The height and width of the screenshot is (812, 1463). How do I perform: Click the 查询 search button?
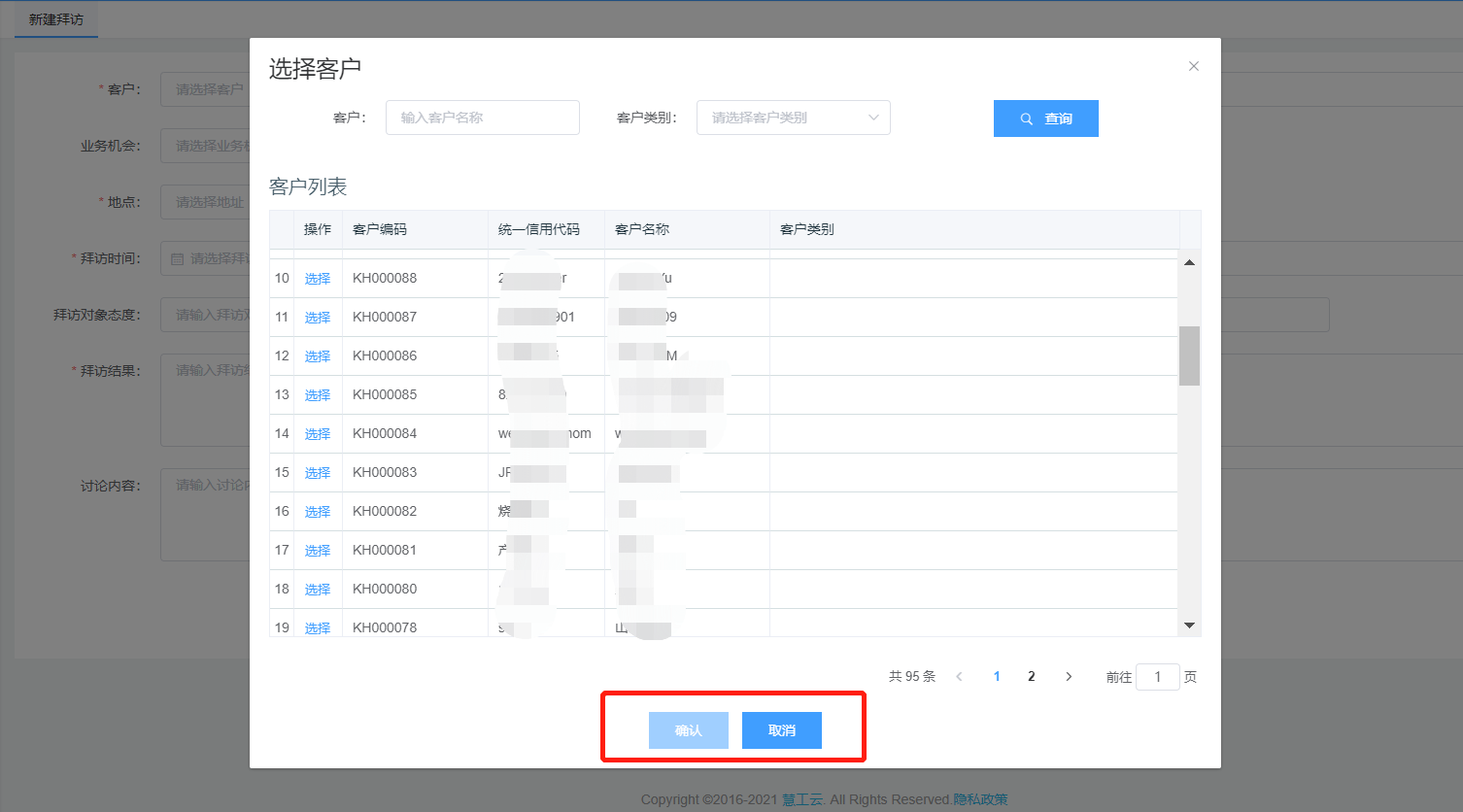click(x=1045, y=118)
